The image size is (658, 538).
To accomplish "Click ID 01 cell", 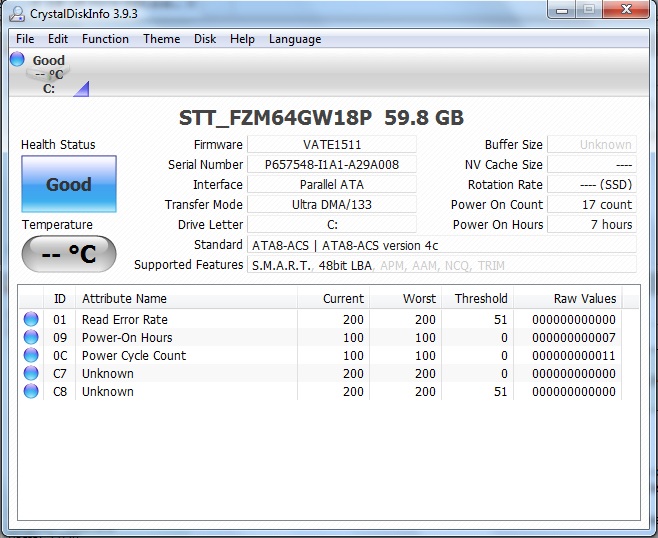I will [60, 319].
